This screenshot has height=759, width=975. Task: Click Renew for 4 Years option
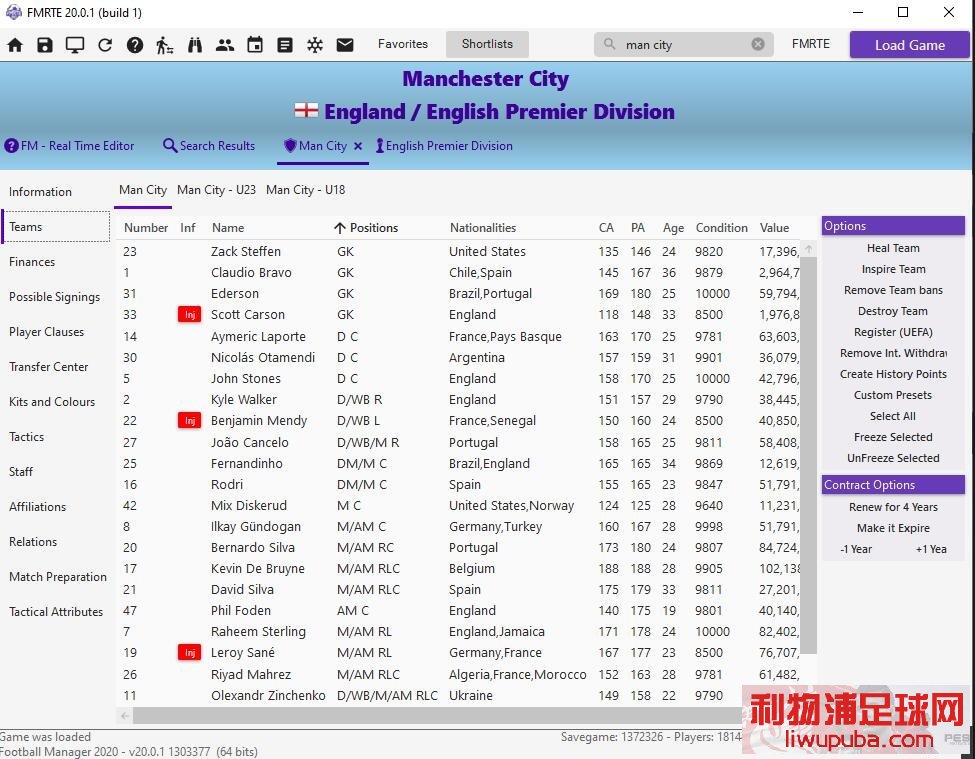(893, 507)
